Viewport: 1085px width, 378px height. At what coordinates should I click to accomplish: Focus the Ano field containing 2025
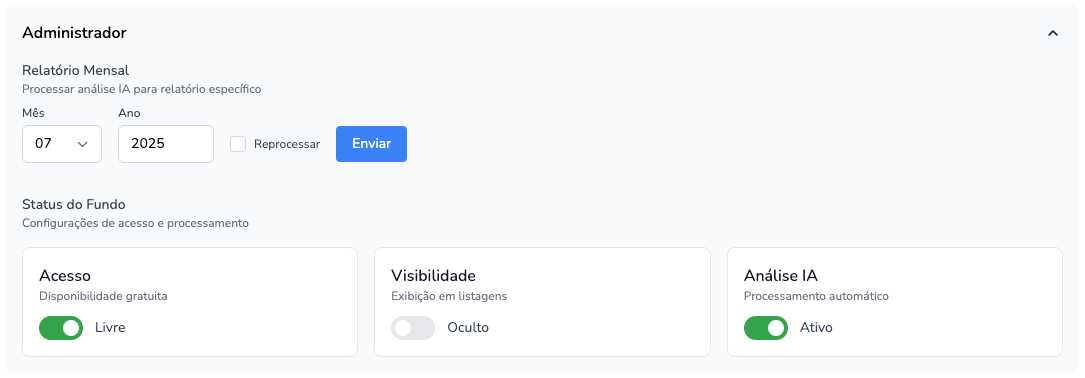pos(166,144)
